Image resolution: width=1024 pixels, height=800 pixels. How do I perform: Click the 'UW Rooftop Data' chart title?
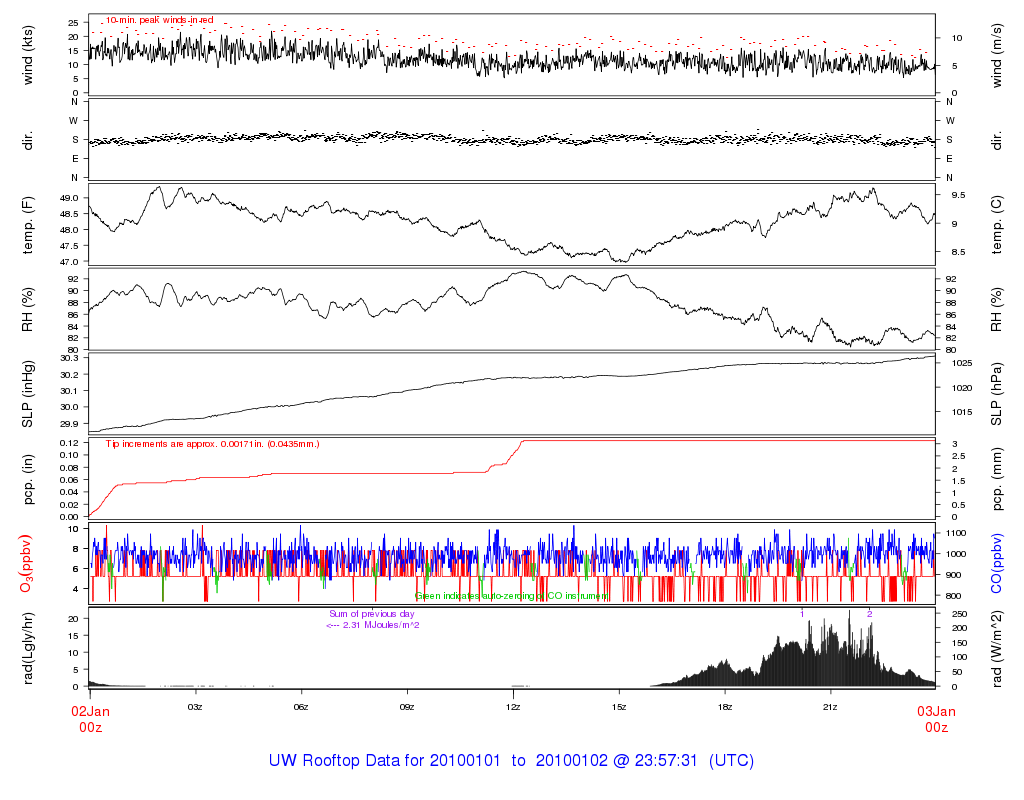(511, 761)
